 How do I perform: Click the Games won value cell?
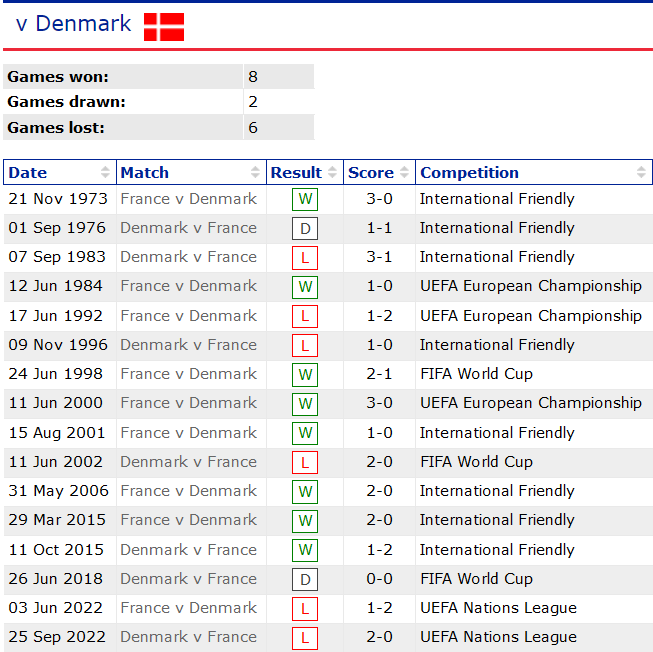(x=278, y=77)
